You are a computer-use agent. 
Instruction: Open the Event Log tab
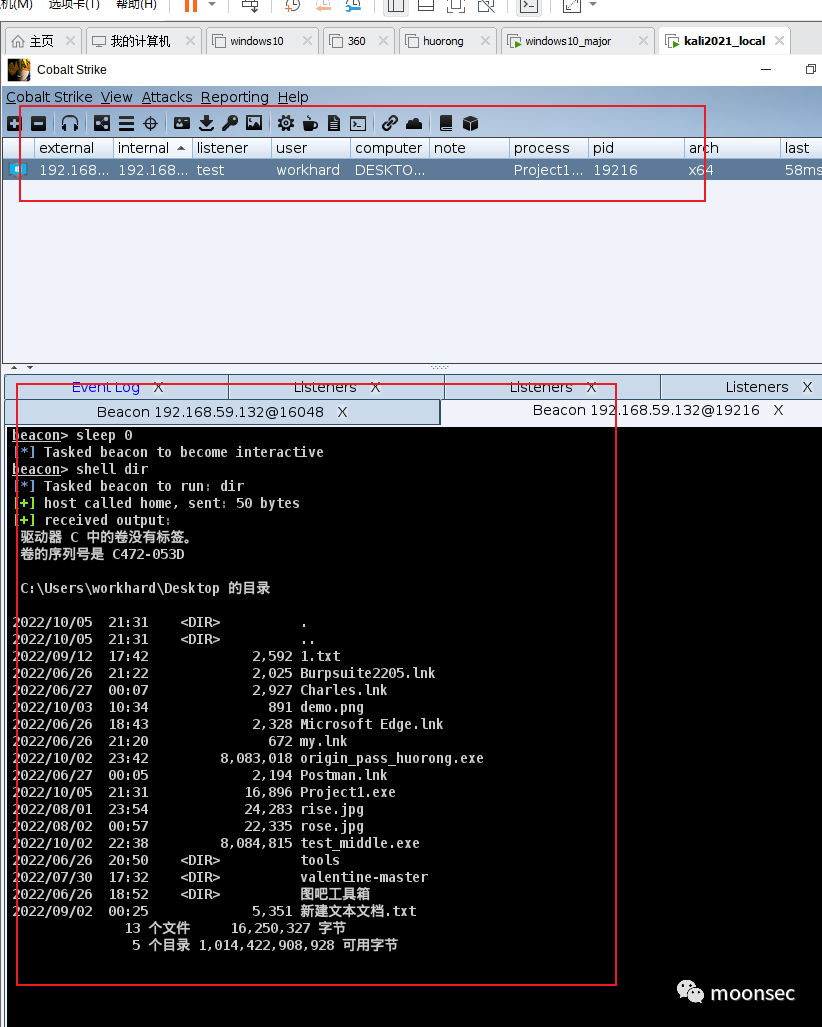click(105, 387)
